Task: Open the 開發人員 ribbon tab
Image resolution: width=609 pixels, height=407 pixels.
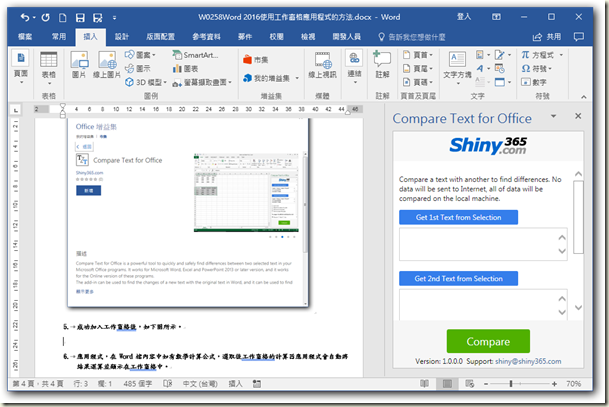Action: [x=346, y=37]
